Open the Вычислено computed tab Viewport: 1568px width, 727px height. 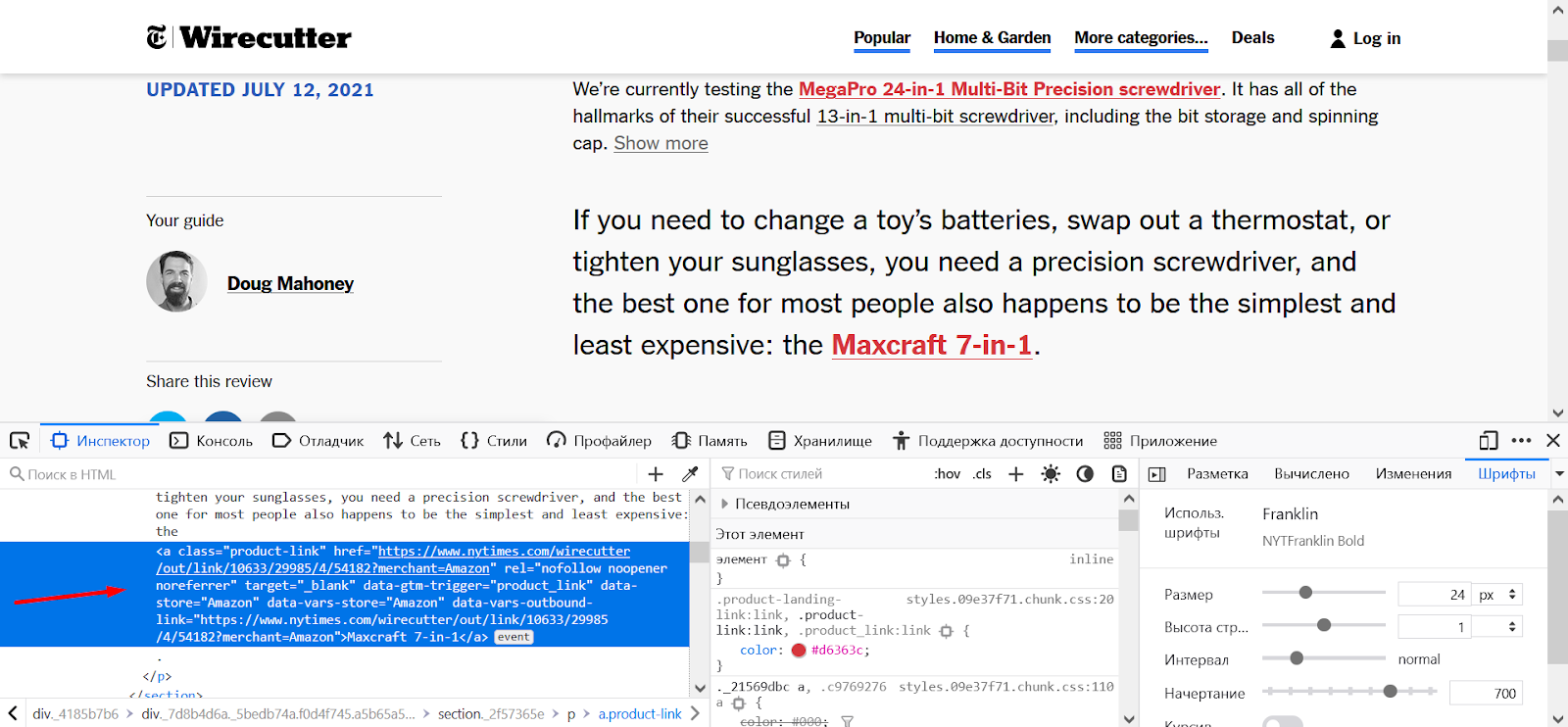[1311, 474]
